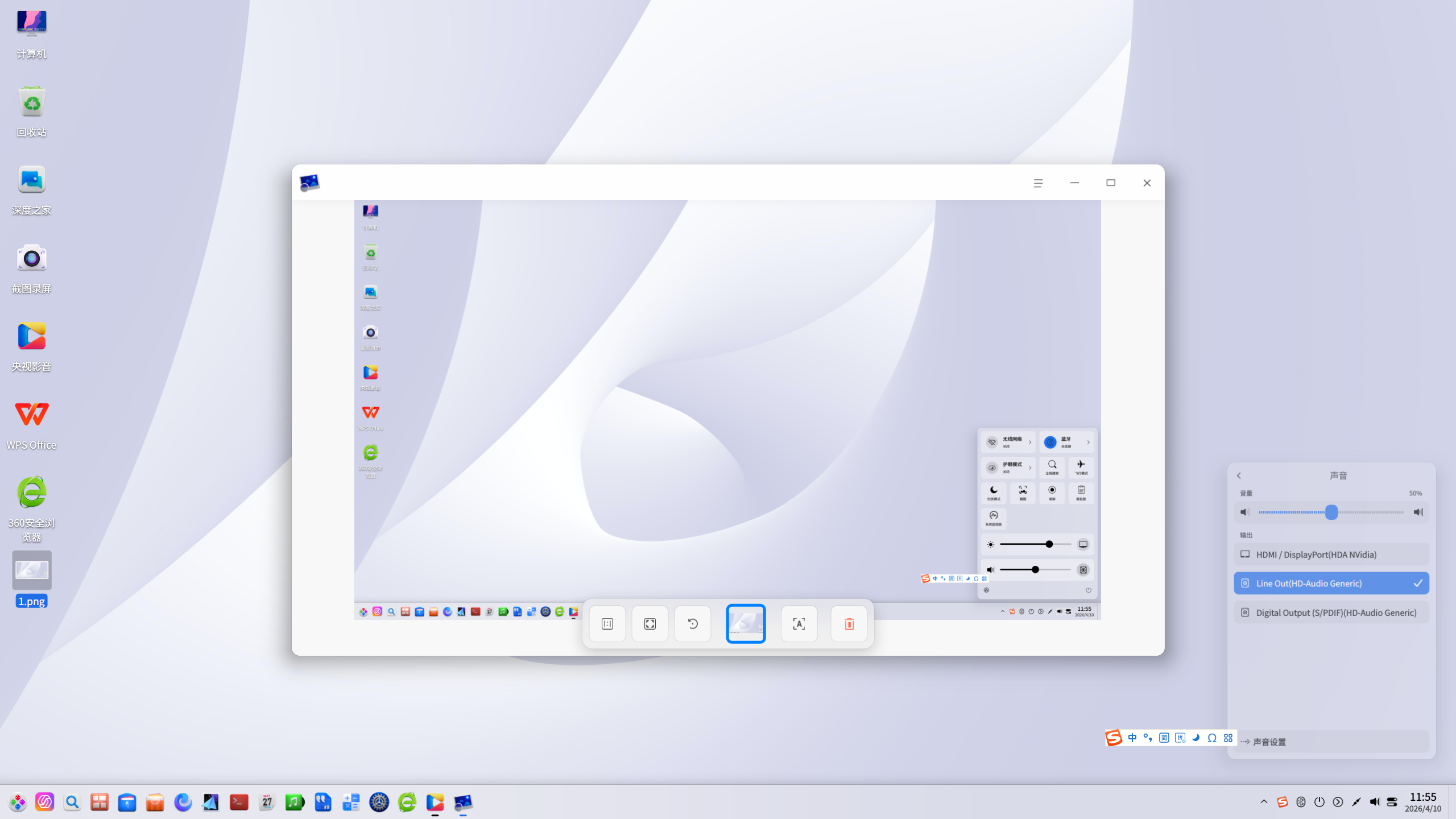Delete the image with the red trash icon
The height and width of the screenshot is (819, 1456).
(849, 624)
